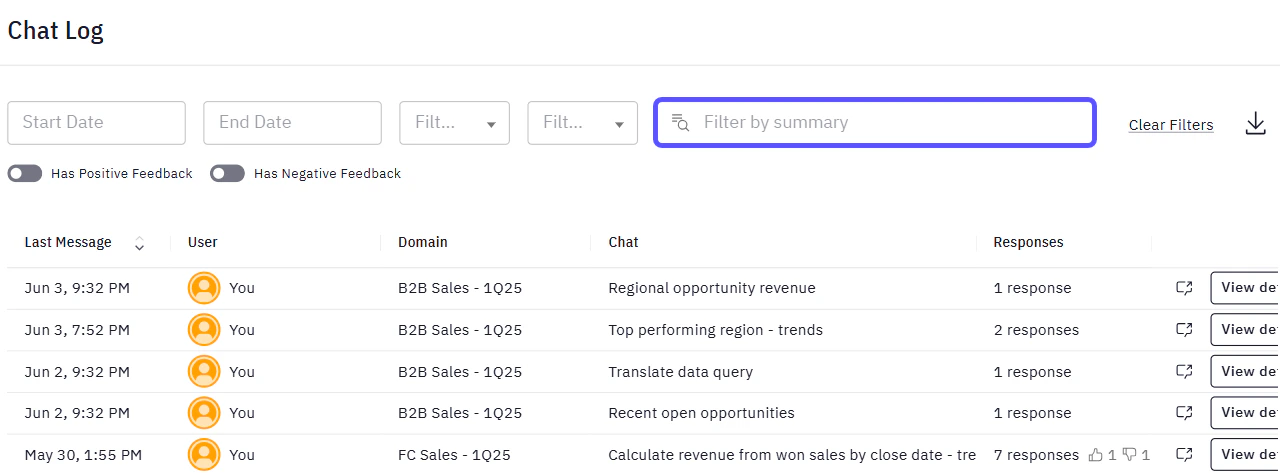Open the second Filter dropdown

[583, 123]
